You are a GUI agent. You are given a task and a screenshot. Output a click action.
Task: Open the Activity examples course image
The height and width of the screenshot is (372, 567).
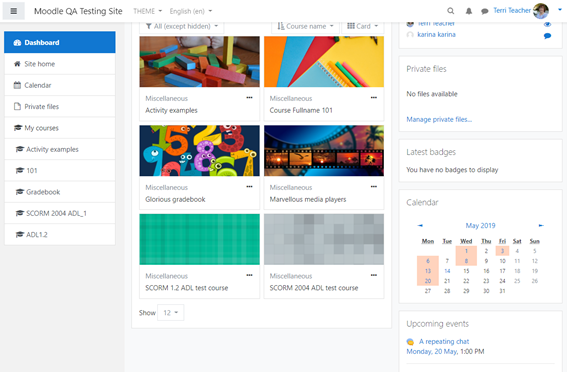[200, 61]
